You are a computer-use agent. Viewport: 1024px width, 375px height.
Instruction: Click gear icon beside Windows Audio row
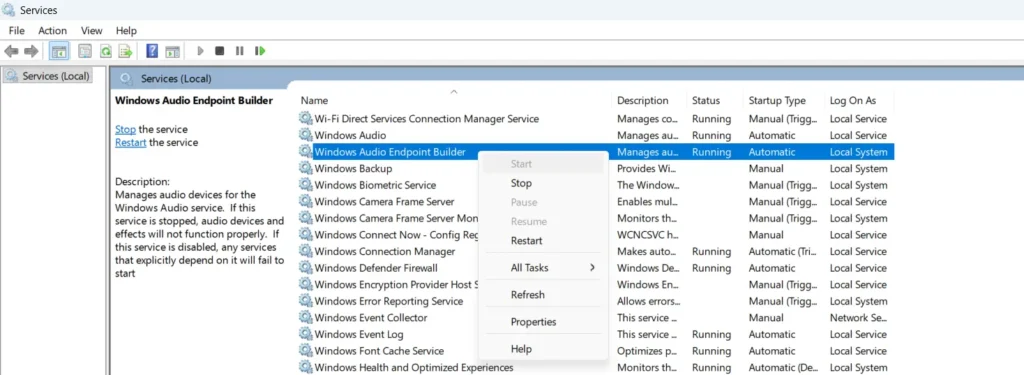[306, 135]
